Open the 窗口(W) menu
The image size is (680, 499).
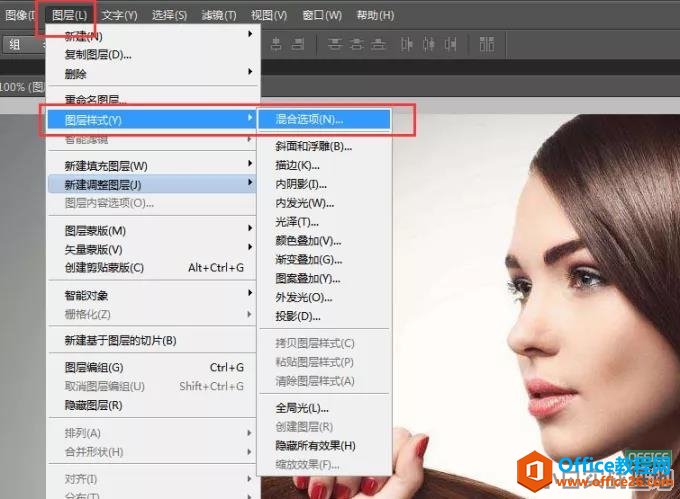pos(321,15)
